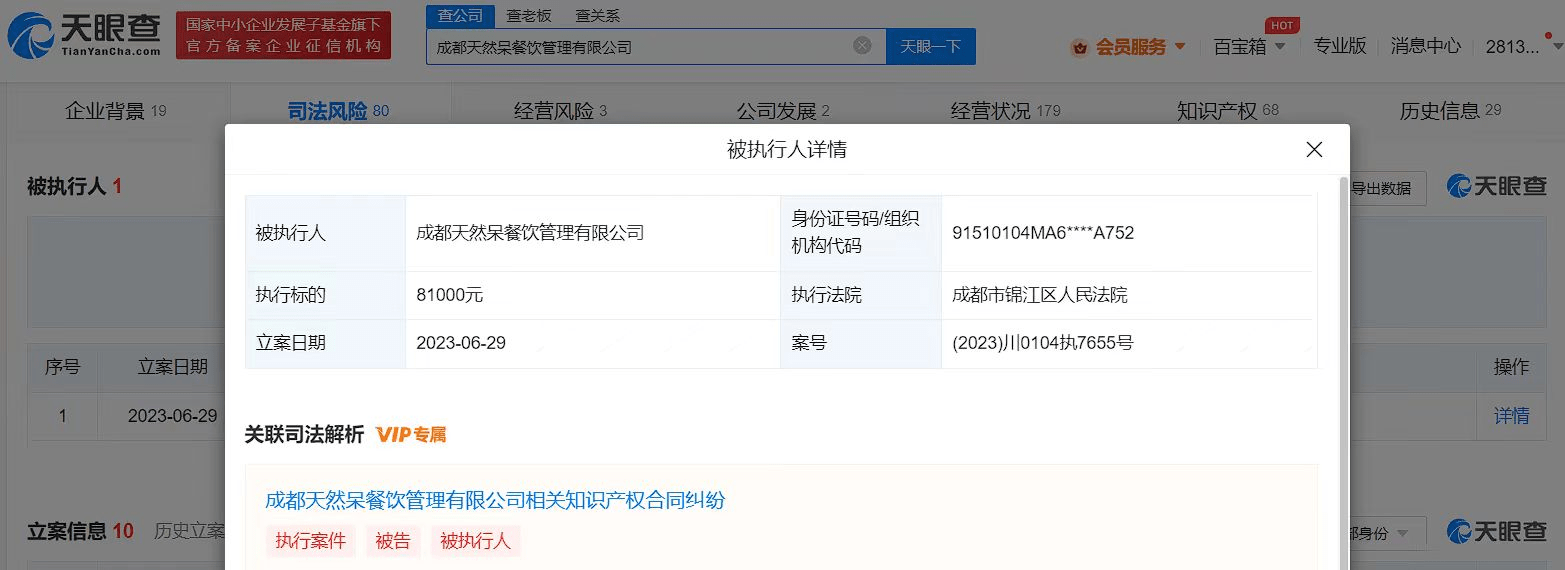Select the 查关系 search tab

(x=598, y=16)
